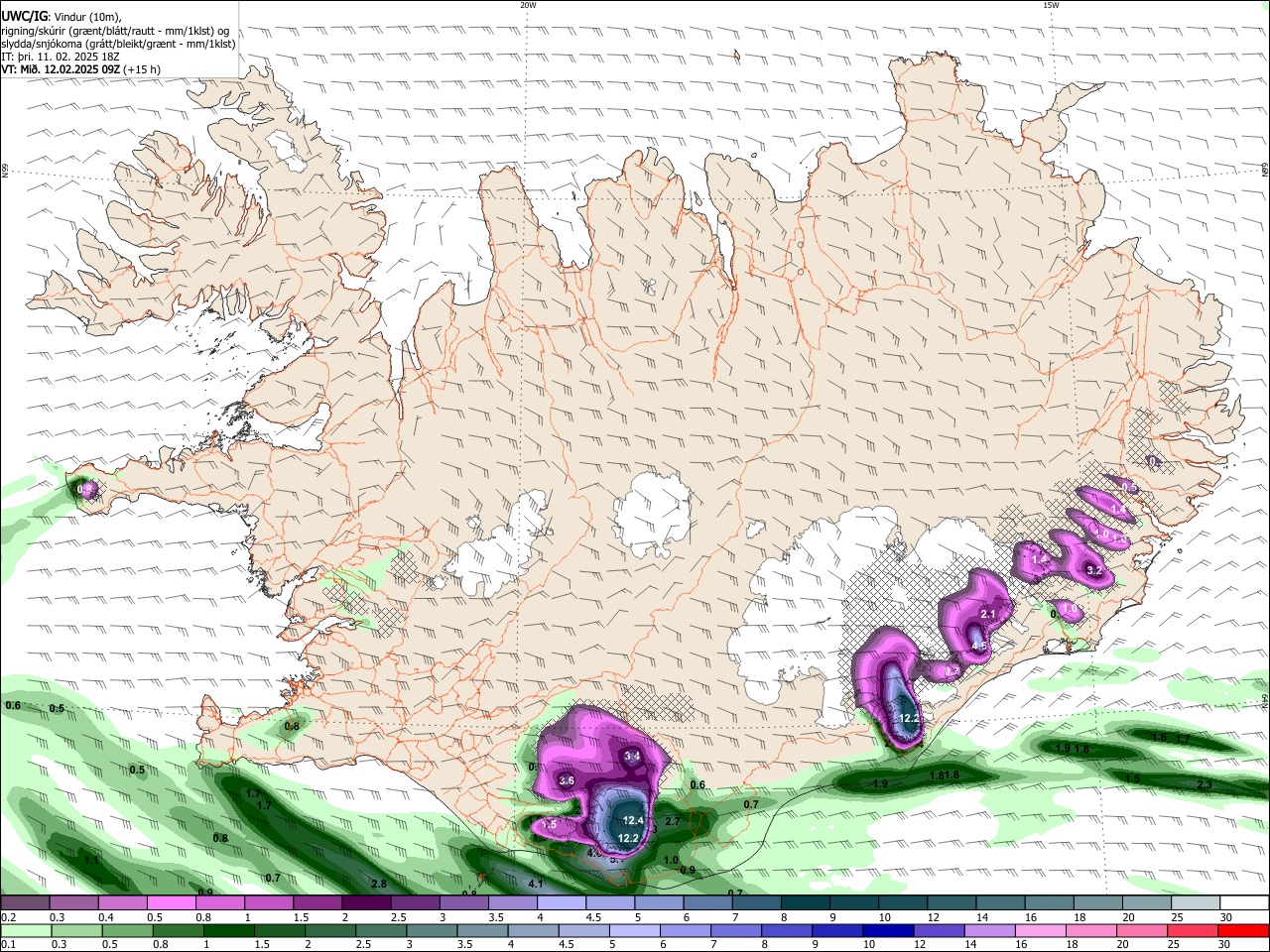Click the 2.3 value on the green rain band
Image resolution: width=1270 pixels, height=952 pixels.
tap(1205, 784)
